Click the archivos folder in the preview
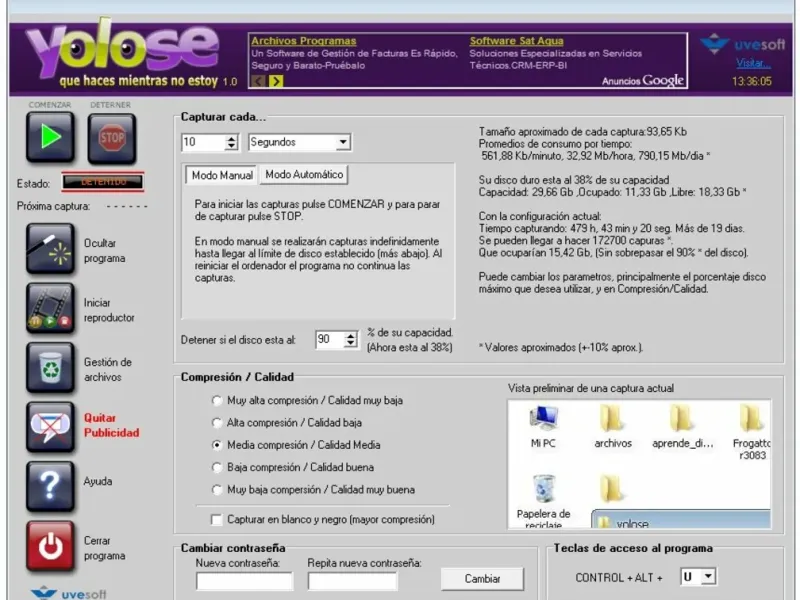Screen dimensions: 800x600 [613, 427]
